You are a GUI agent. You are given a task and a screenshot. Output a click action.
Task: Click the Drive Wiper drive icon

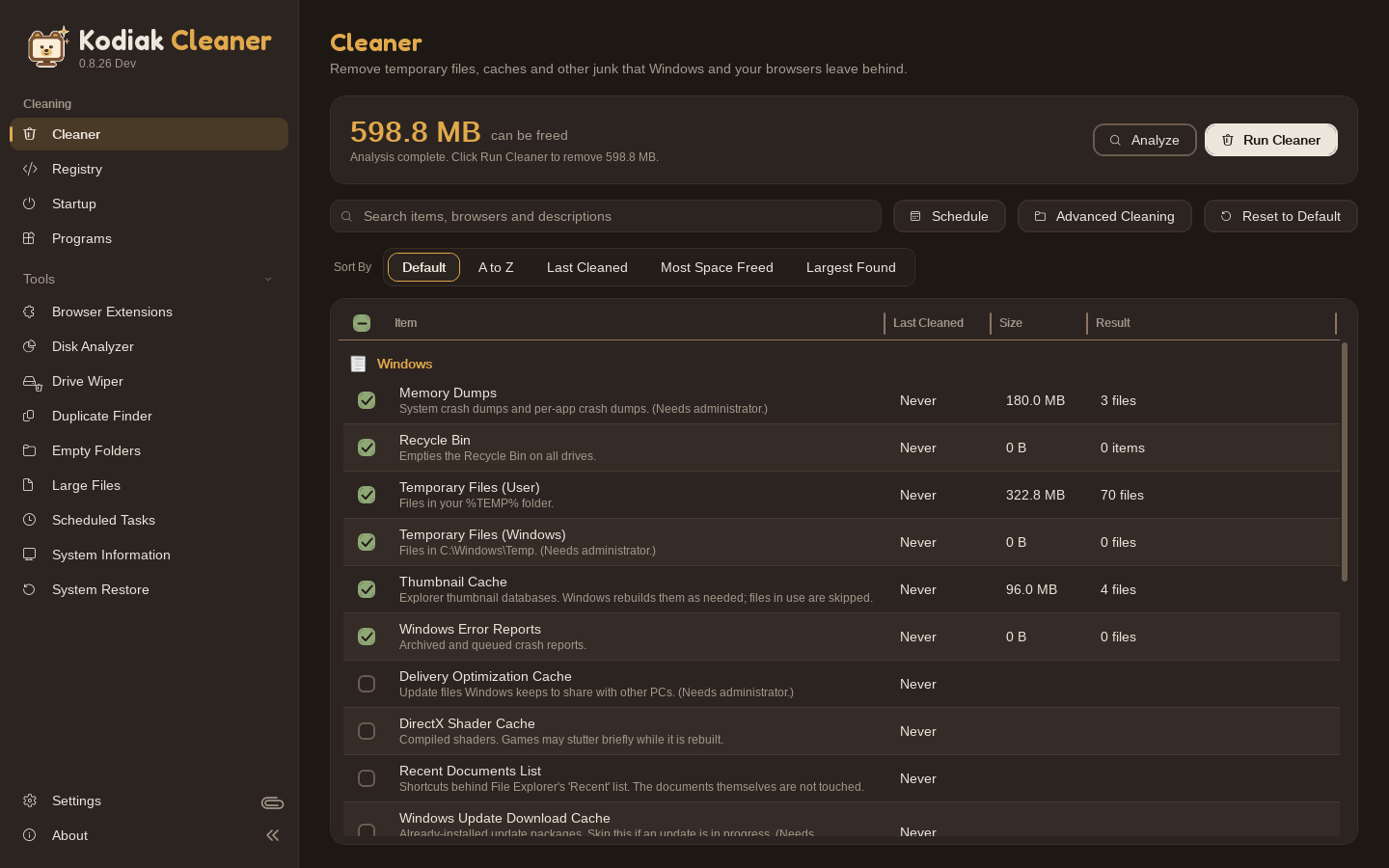click(32, 382)
